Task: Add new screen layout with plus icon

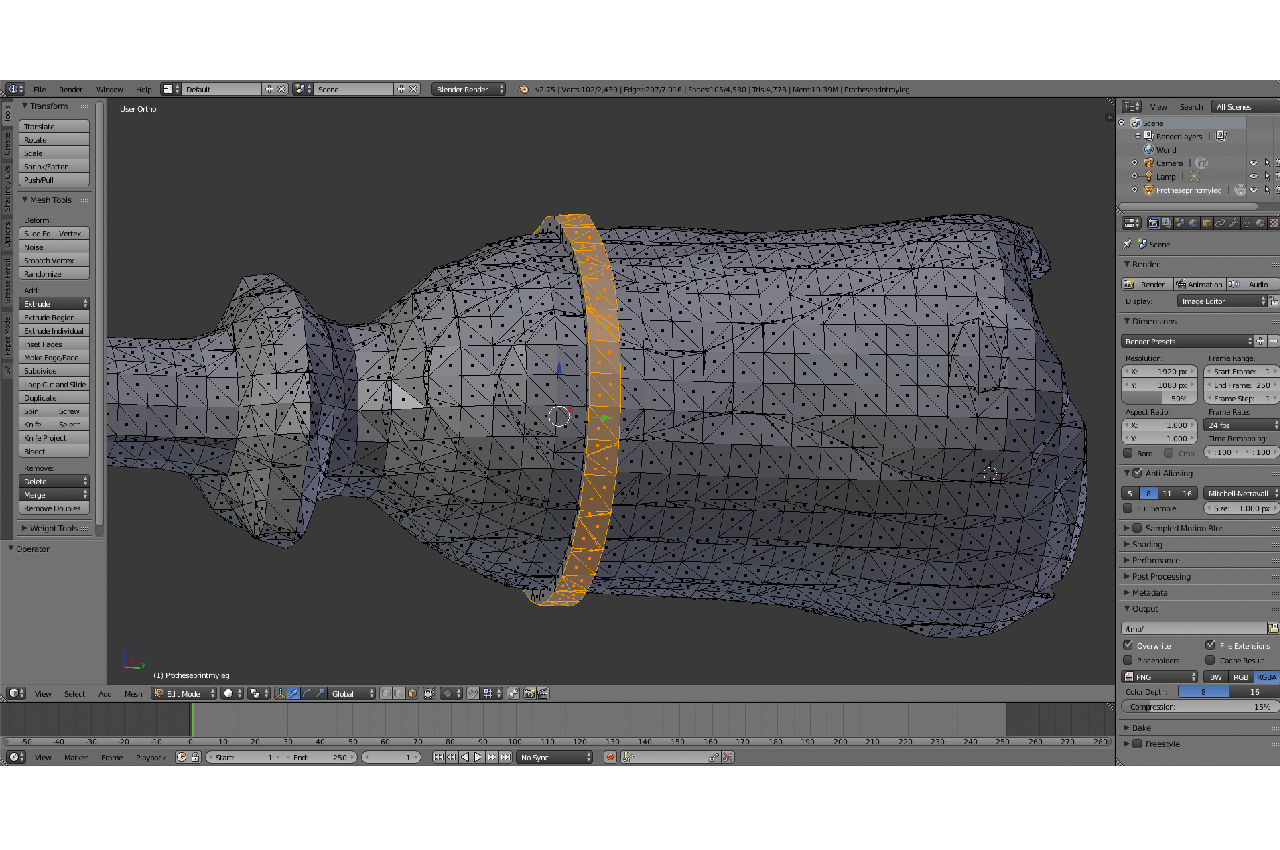Action: point(268,89)
